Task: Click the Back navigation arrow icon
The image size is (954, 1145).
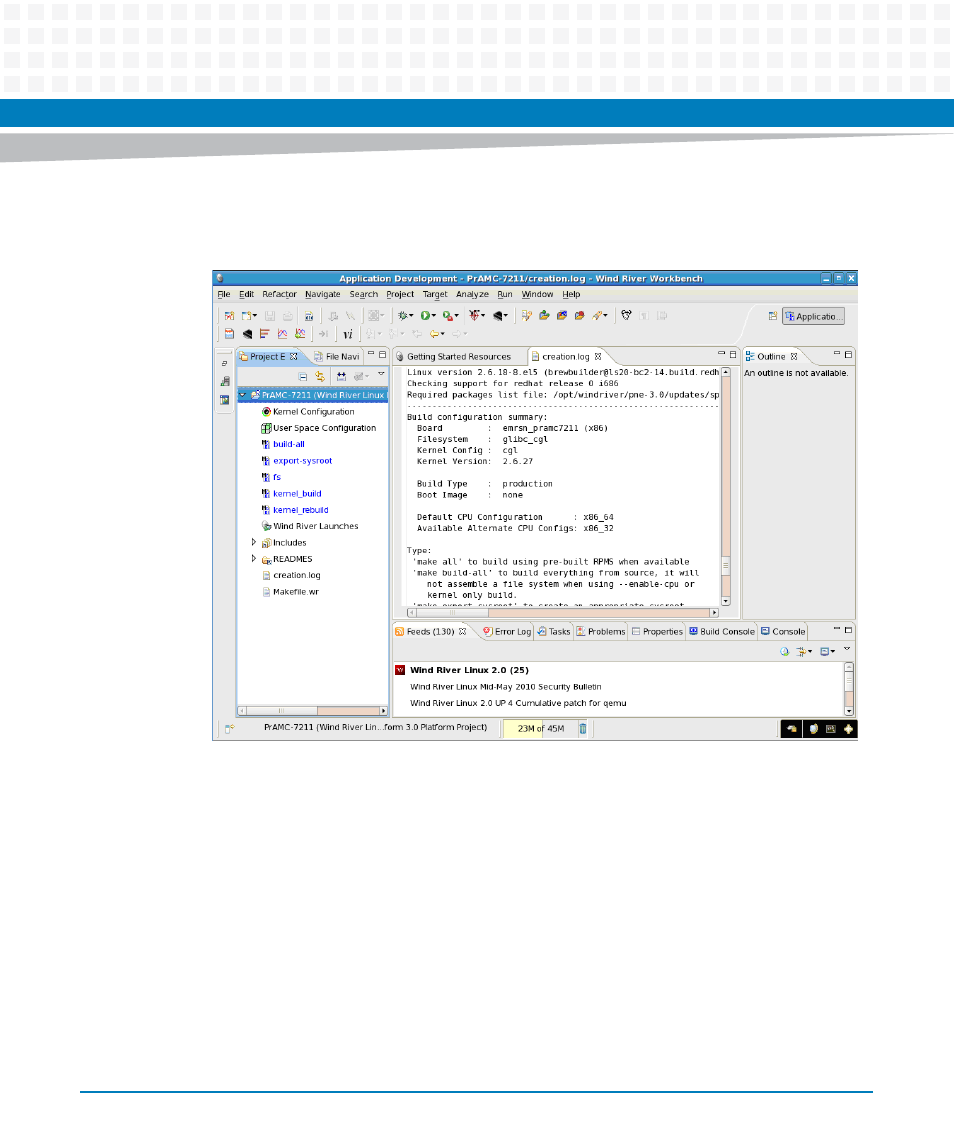Action: [435, 334]
